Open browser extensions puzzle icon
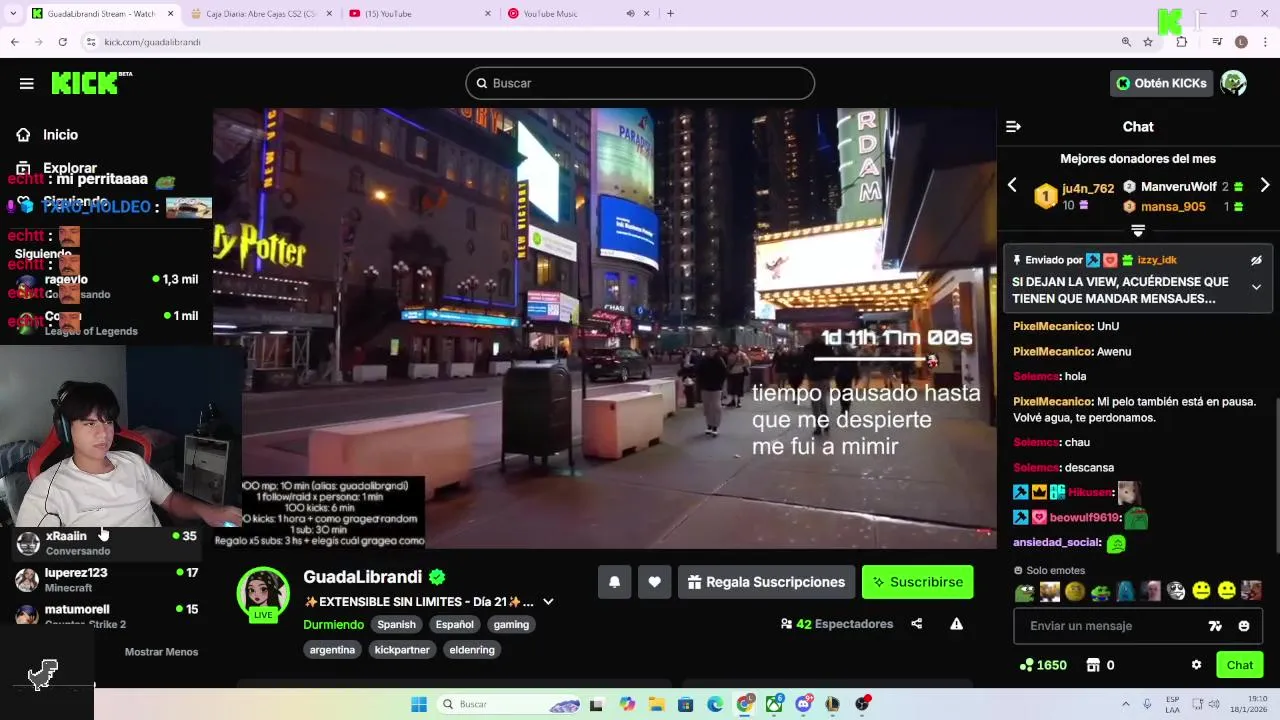Image resolution: width=1280 pixels, height=720 pixels. (1182, 42)
